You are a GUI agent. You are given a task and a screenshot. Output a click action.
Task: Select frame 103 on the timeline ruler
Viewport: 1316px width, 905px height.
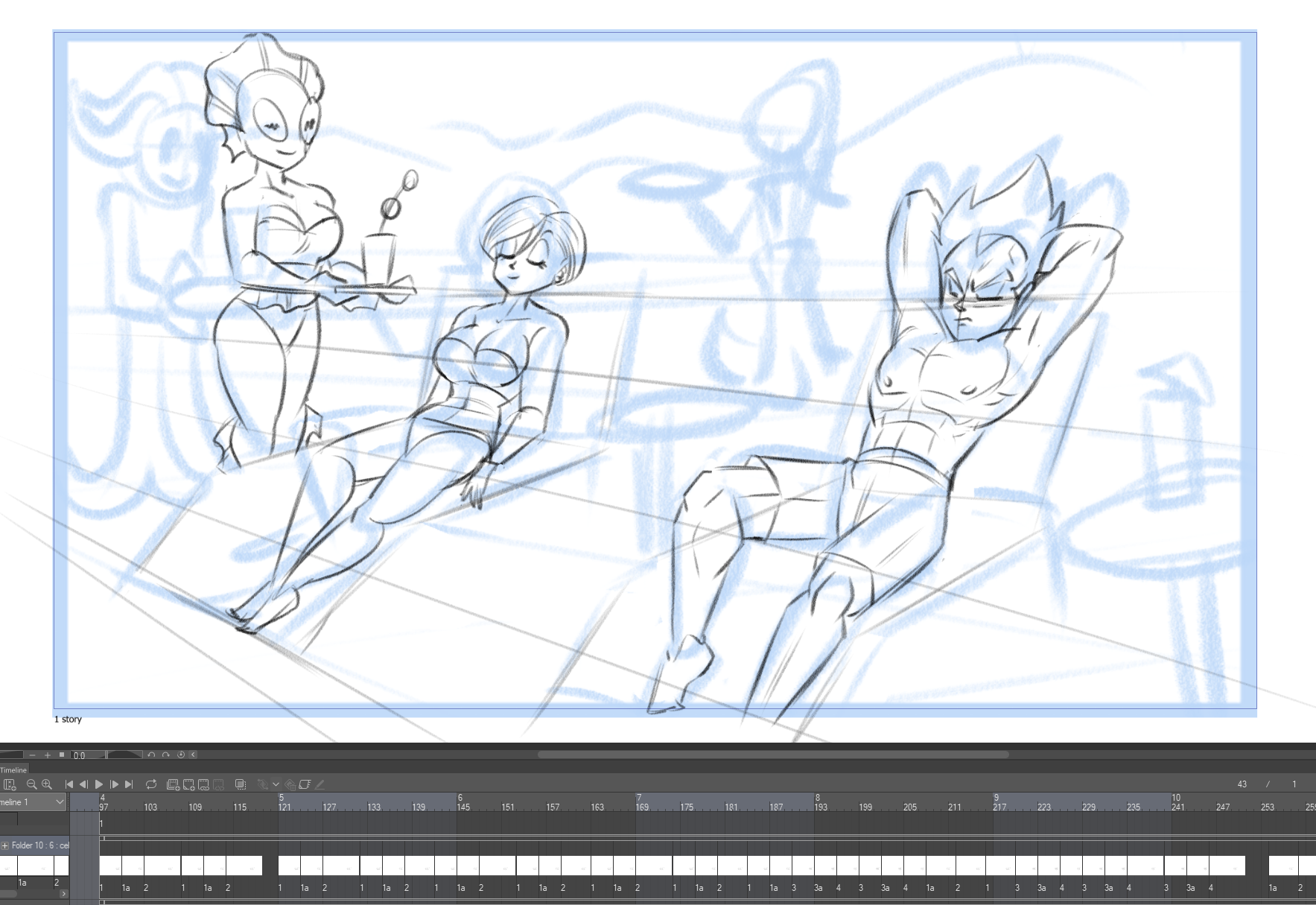point(150,807)
